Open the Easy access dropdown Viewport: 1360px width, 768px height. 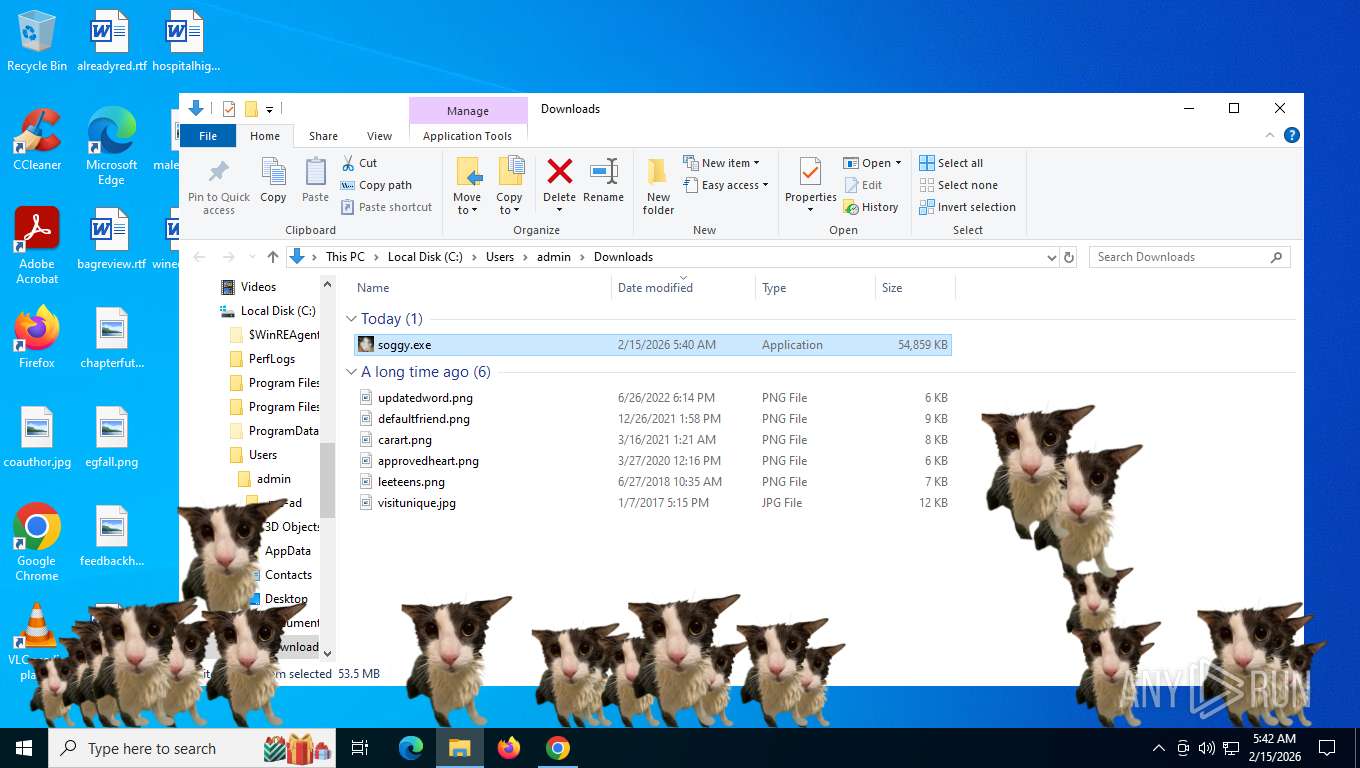[726, 185]
